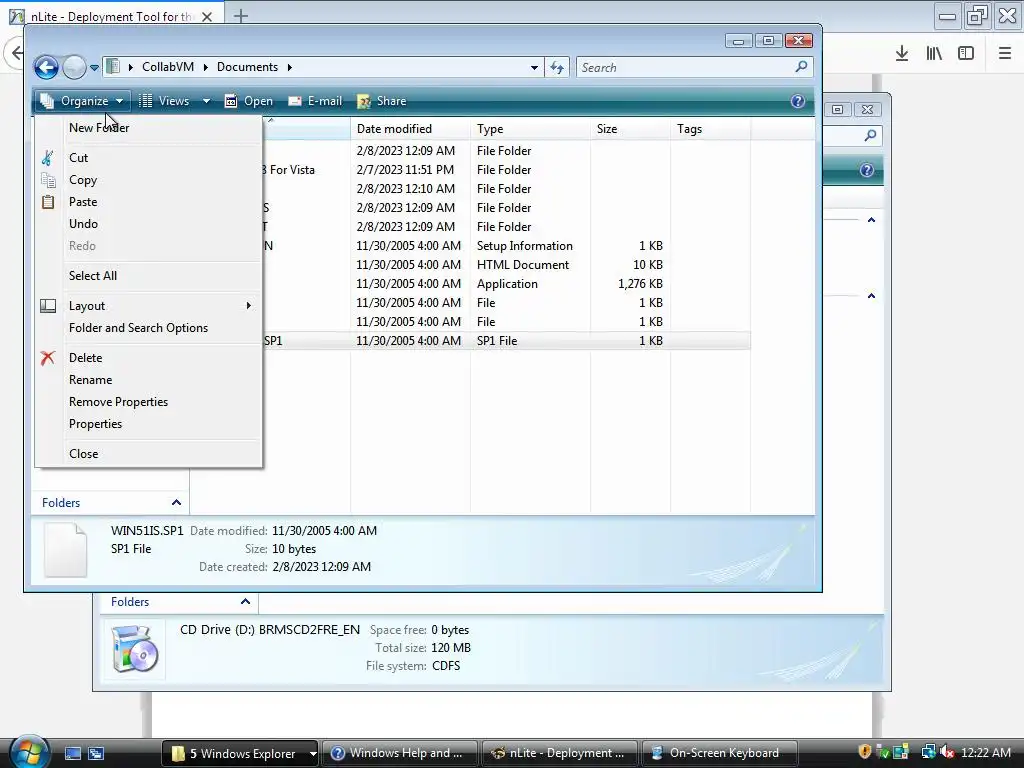Open the dropdown arrow after Documents breadcrumb
Viewport: 1024px width, 768px height.
[289, 67]
